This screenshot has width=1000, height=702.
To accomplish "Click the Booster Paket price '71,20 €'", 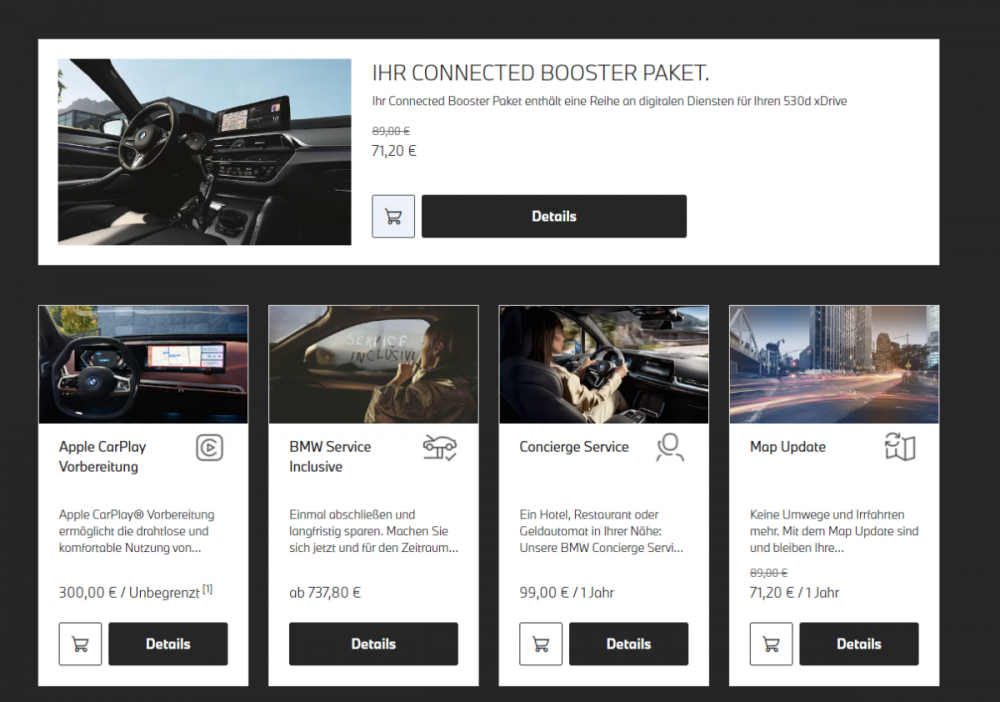I will tap(394, 151).
